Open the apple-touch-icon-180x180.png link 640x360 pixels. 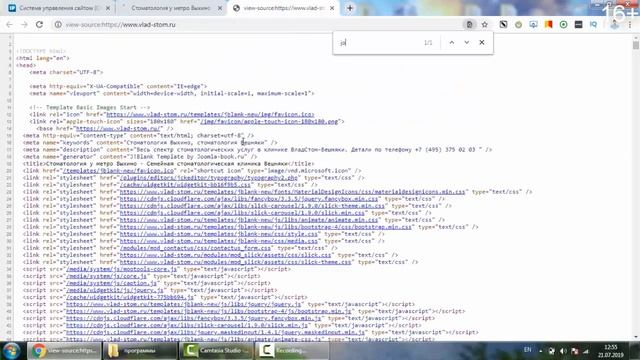click(x=269, y=122)
